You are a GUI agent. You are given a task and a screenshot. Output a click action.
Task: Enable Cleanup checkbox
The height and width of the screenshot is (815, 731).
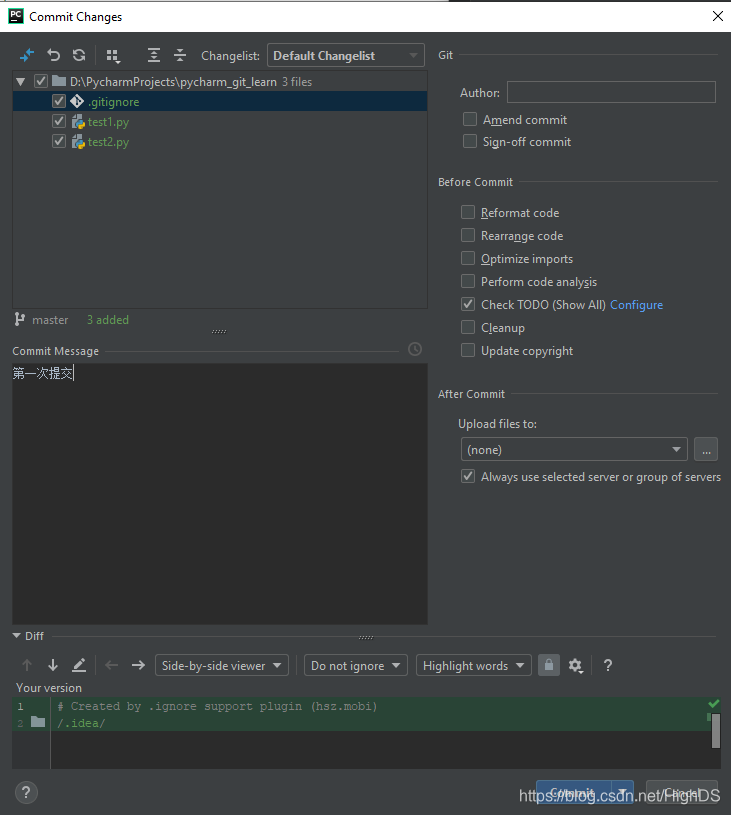pos(468,327)
